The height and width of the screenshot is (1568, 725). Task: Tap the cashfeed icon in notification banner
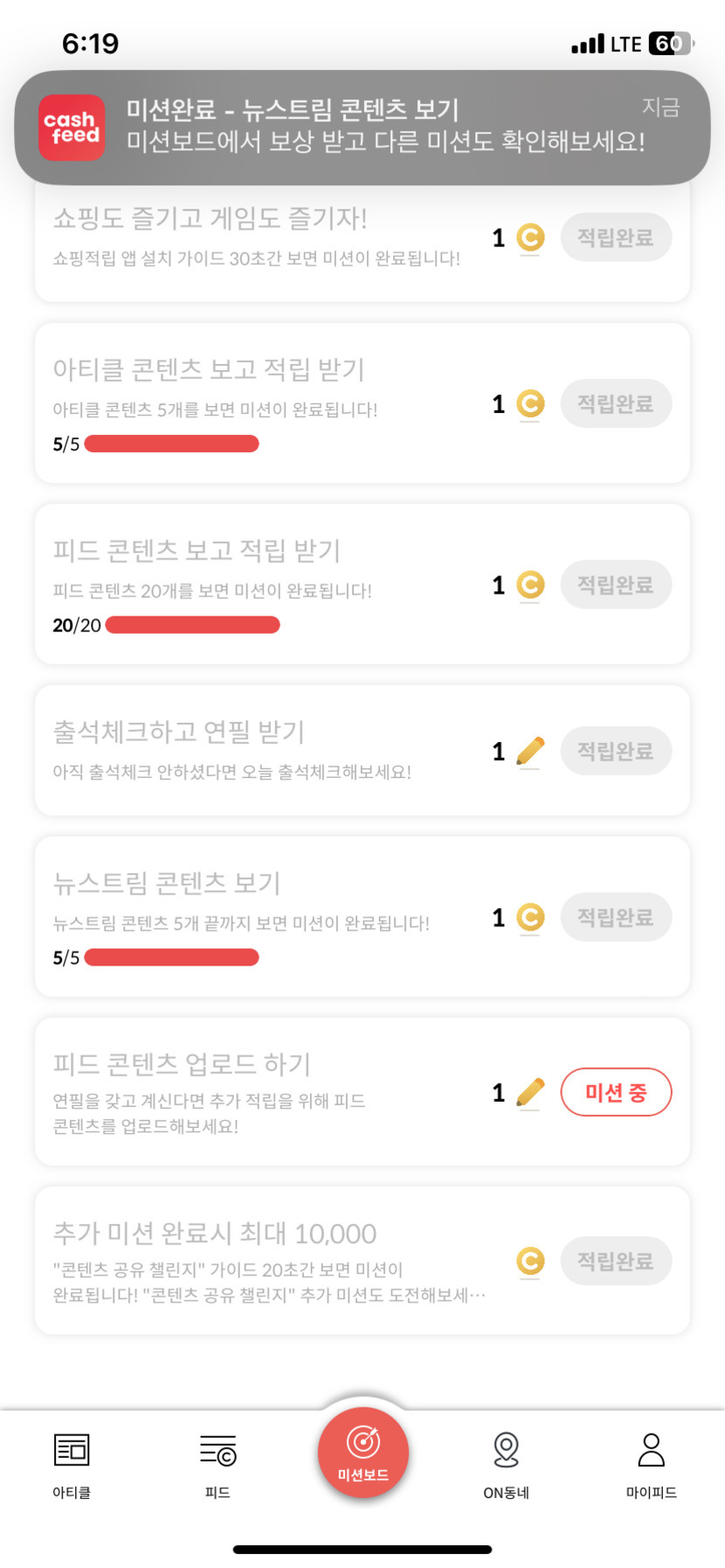72,127
